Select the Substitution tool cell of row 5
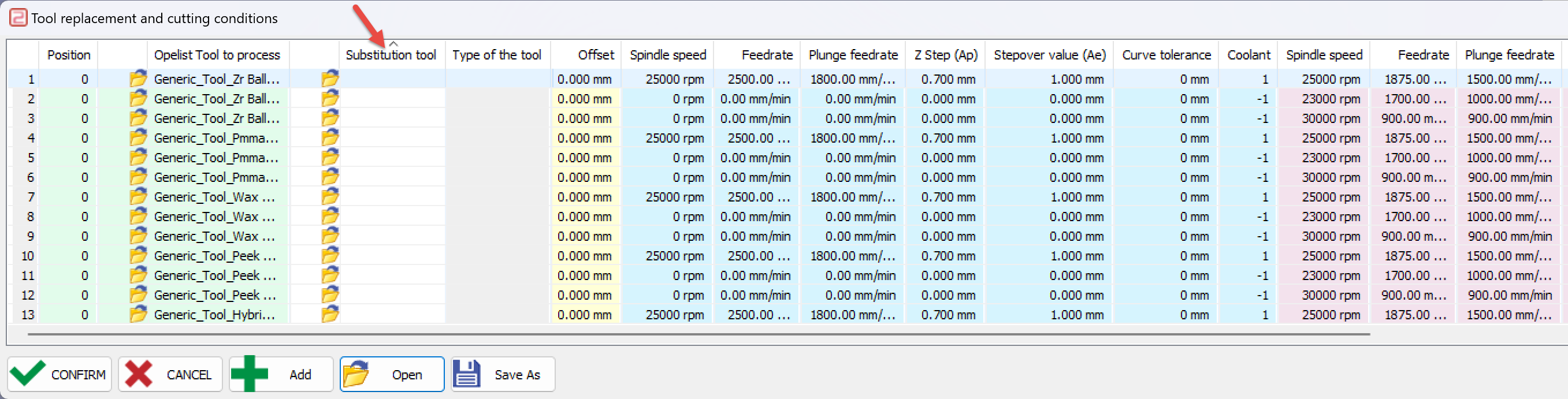This screenshot has height=399, width=1568. [x=392, y=158]
